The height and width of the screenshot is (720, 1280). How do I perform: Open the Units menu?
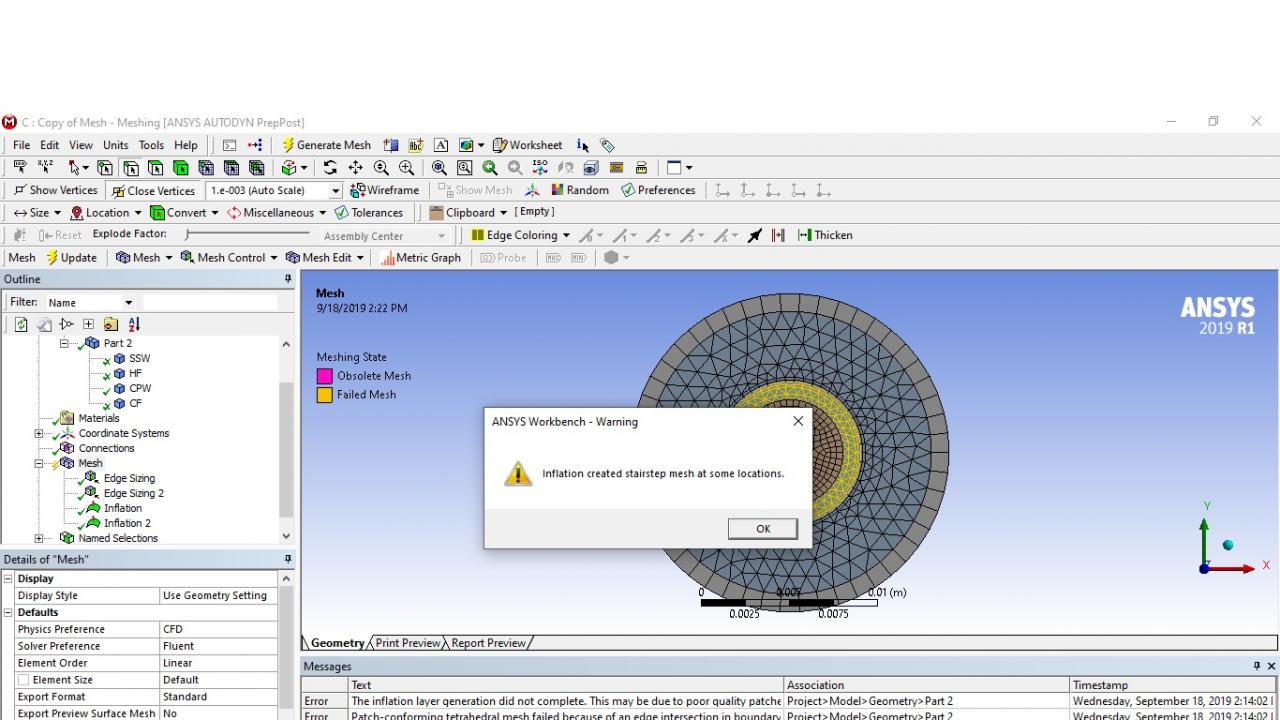tap(115, 145)
